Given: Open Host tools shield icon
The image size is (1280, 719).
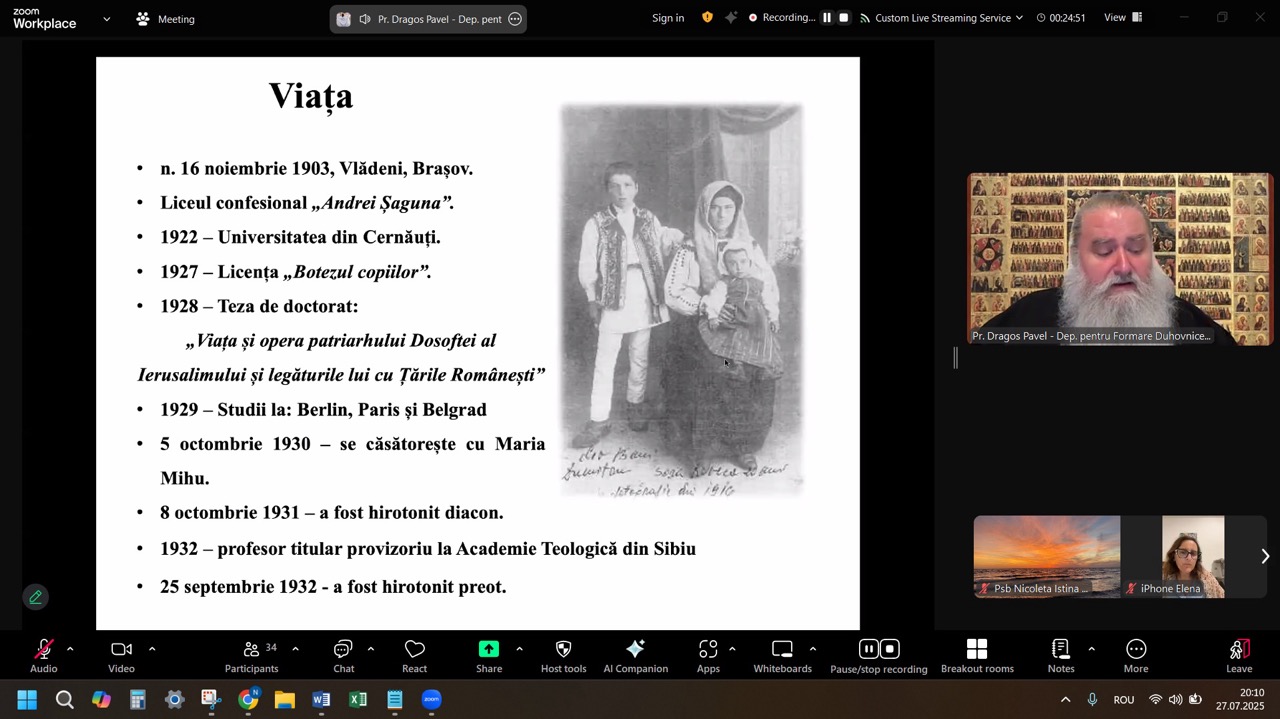Looking at the screenshot, I should 563,656.
